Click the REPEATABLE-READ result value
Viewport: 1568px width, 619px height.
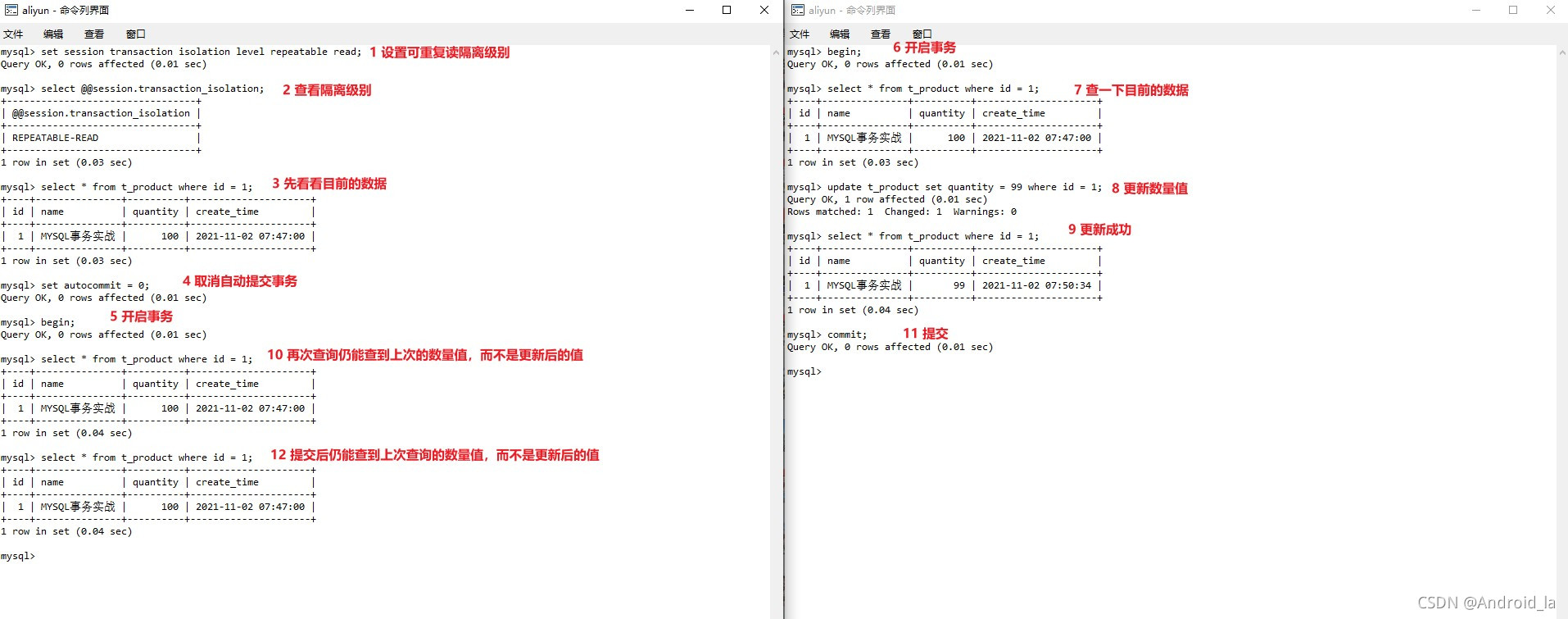(x=55, y=138)
